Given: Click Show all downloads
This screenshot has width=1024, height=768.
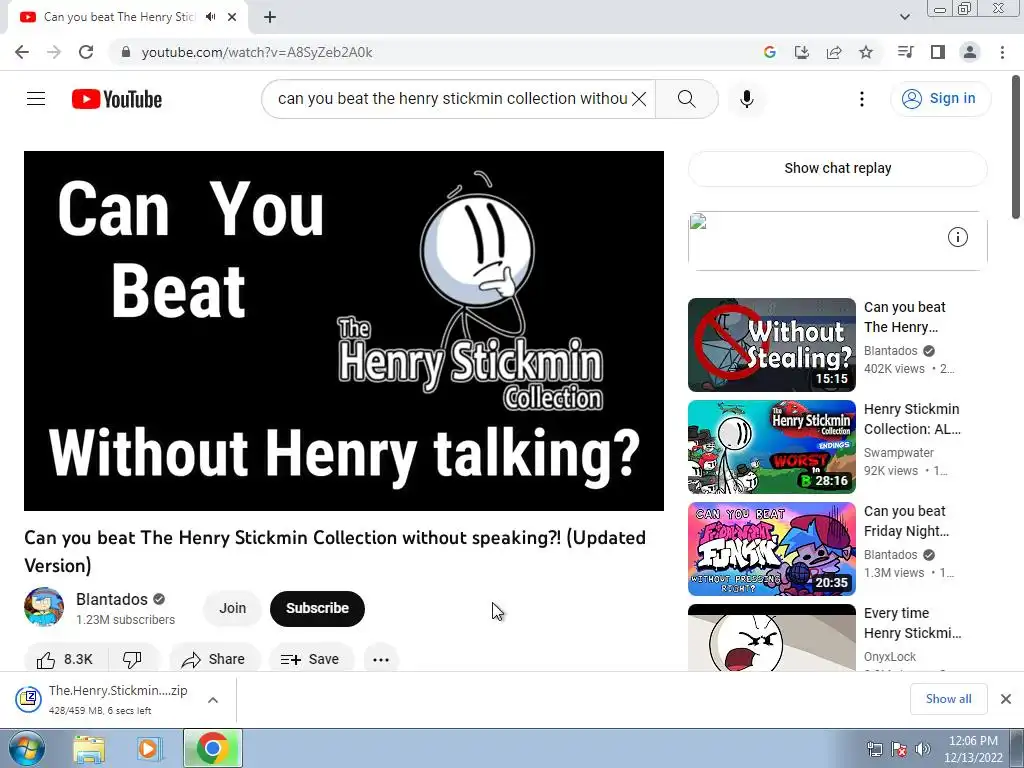Looking at the screenshot, I should tap(948, 699).
